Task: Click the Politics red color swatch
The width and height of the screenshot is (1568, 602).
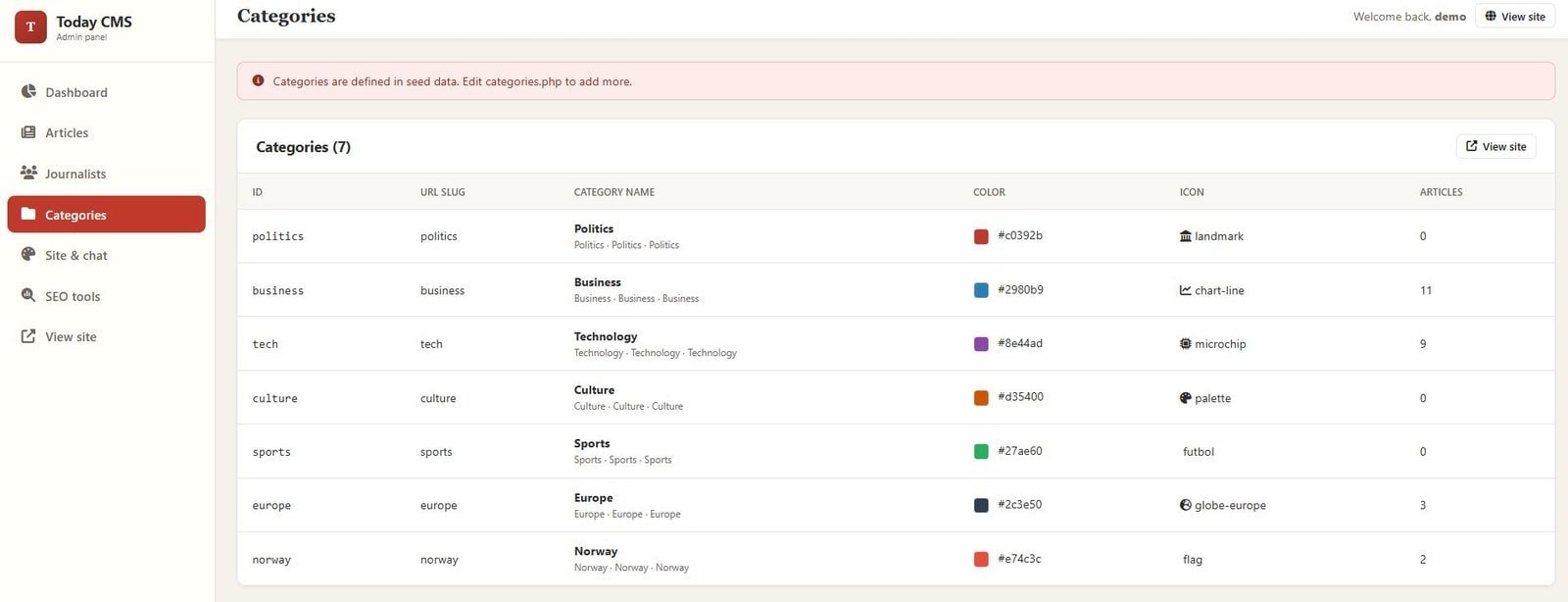Action: pyautogui.click(x=981, y=236)
